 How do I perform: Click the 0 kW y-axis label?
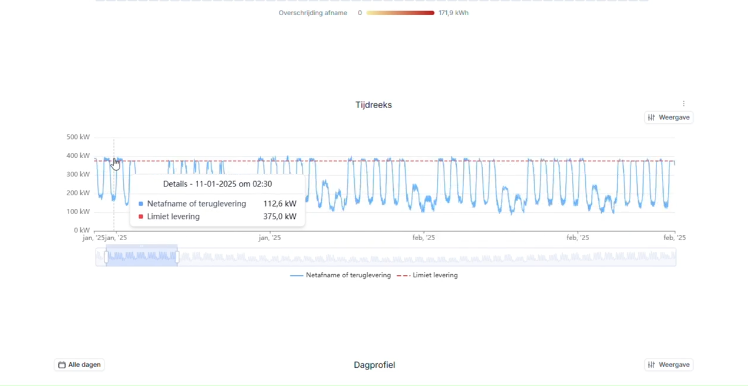coord(82,230)
